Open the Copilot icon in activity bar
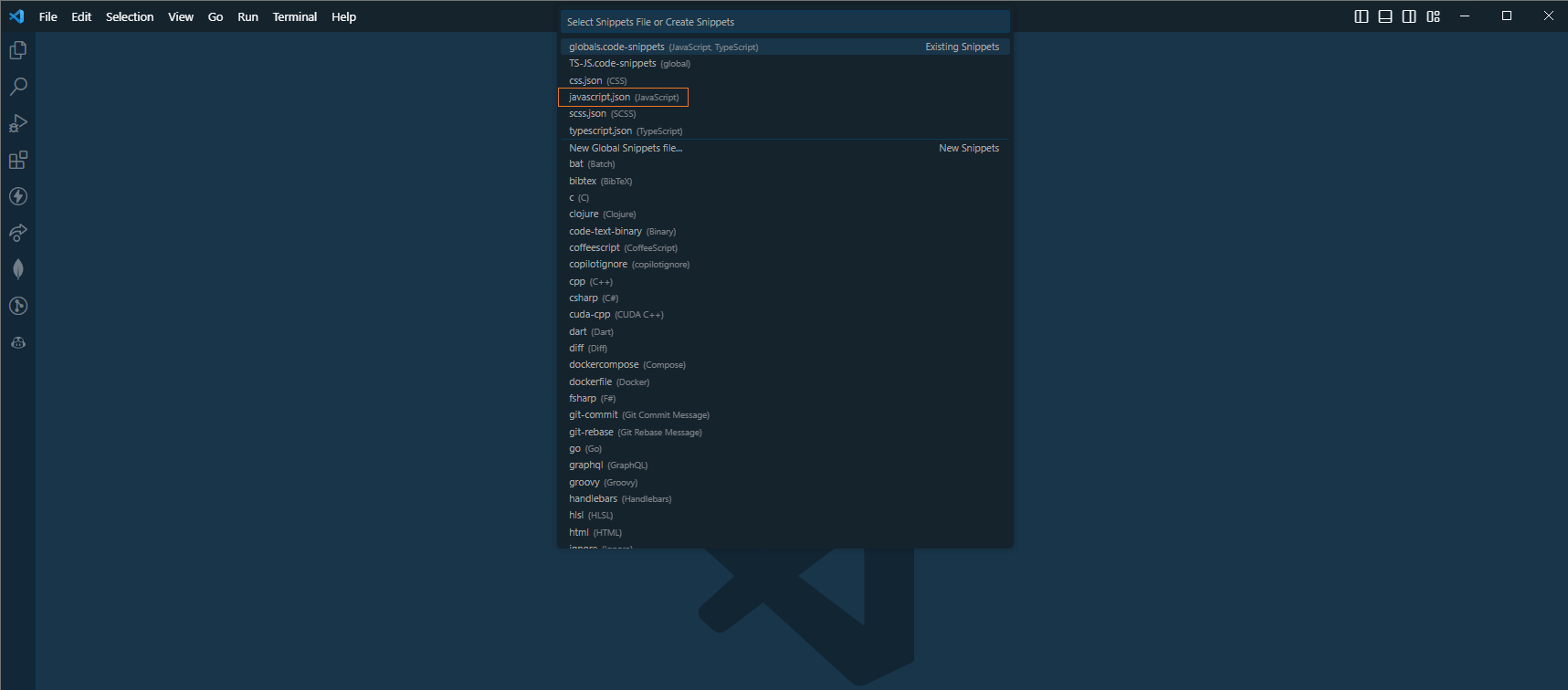 tap(17, 343)
